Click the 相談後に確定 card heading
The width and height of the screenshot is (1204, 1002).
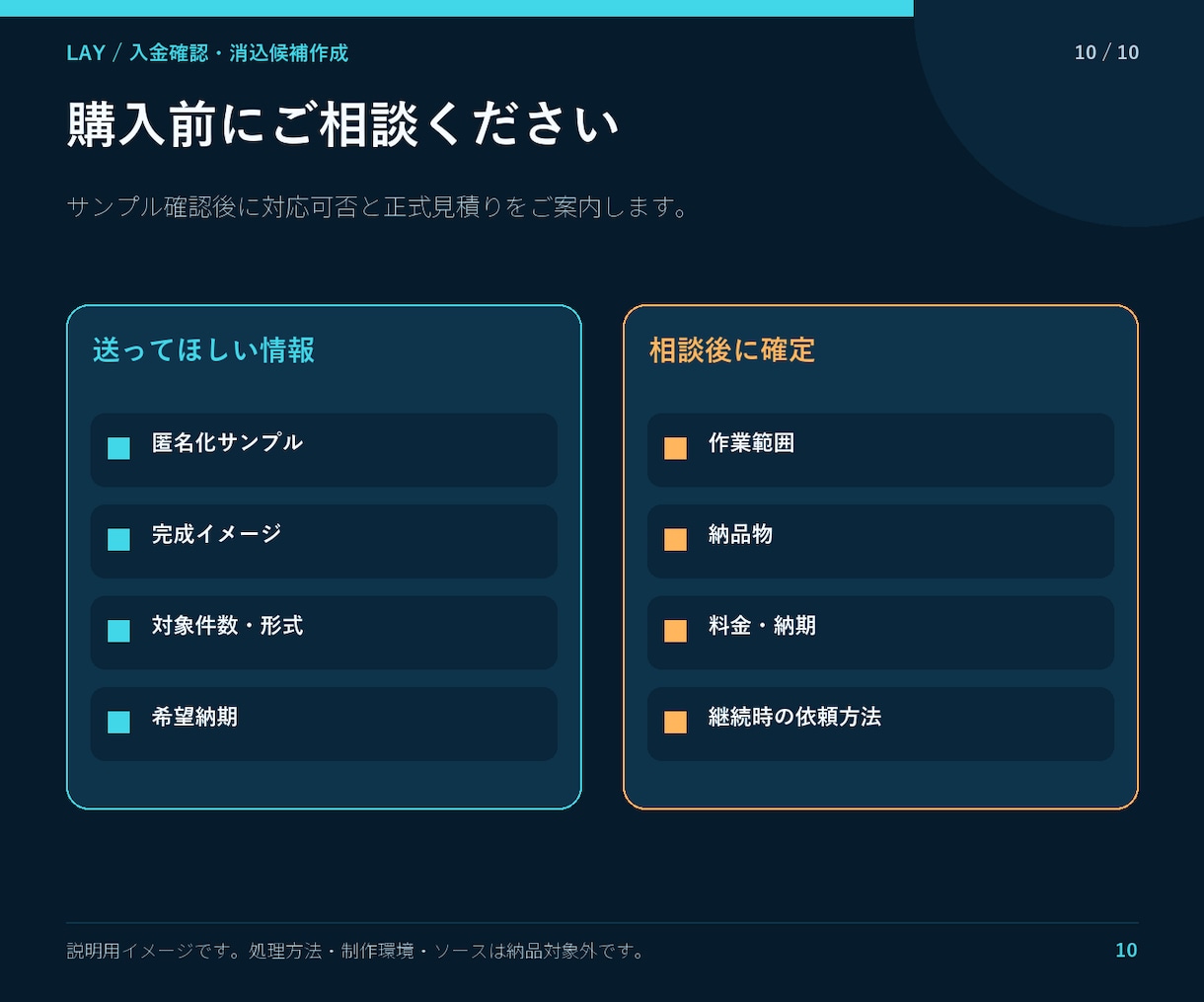(732, 350)
